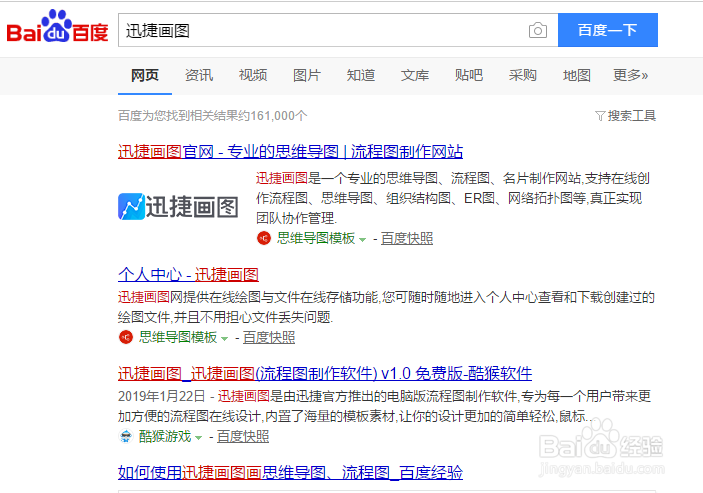Switch to the 资讯 tab
This screenshot has width=703, height=493.
pyautogui.click(x=199, y=75)
